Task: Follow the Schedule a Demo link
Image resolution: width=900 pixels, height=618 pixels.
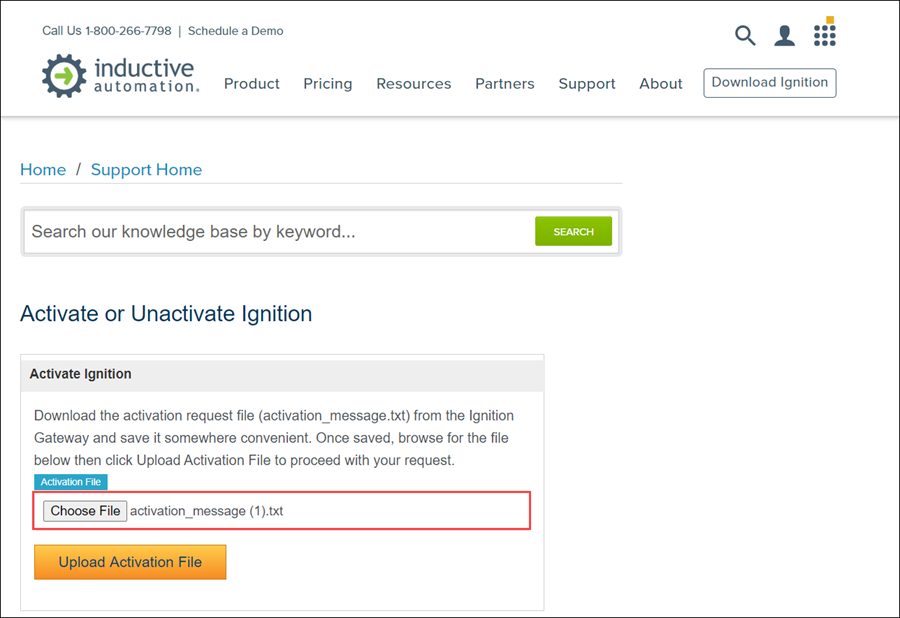Action: [x=235, y=31]
